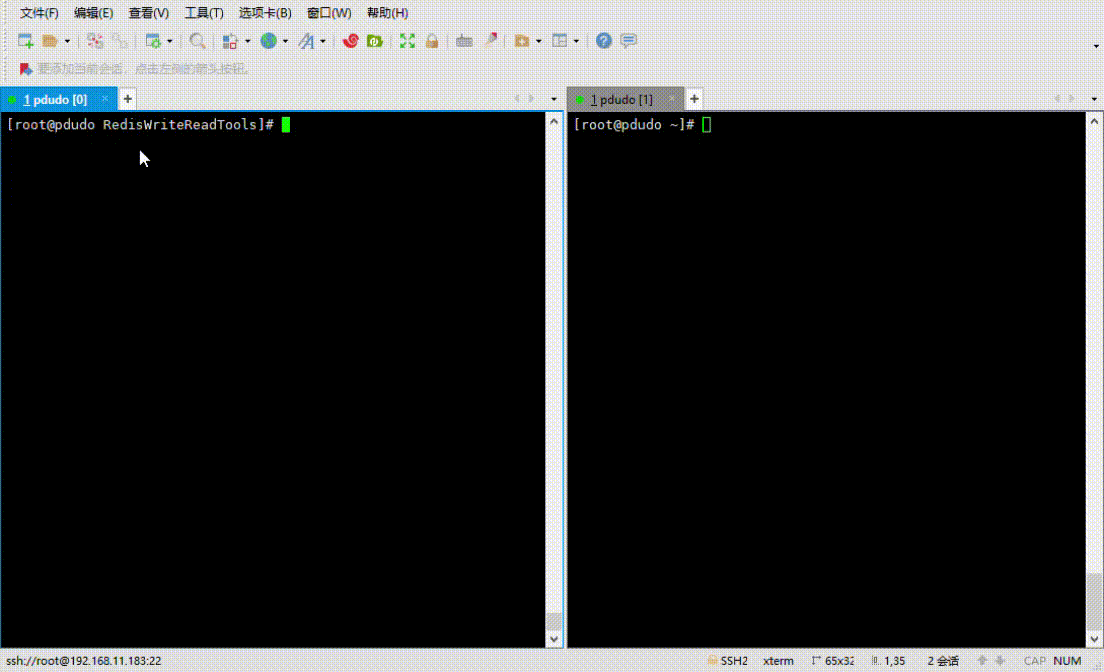Click right pane scrollbar down arrow
This screenshot has width=1104, height=672.
[x=1094, y=640]
